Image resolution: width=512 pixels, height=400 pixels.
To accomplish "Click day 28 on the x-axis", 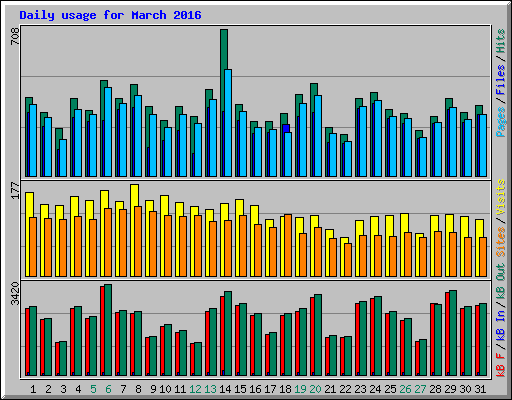I will pos(435,389).
